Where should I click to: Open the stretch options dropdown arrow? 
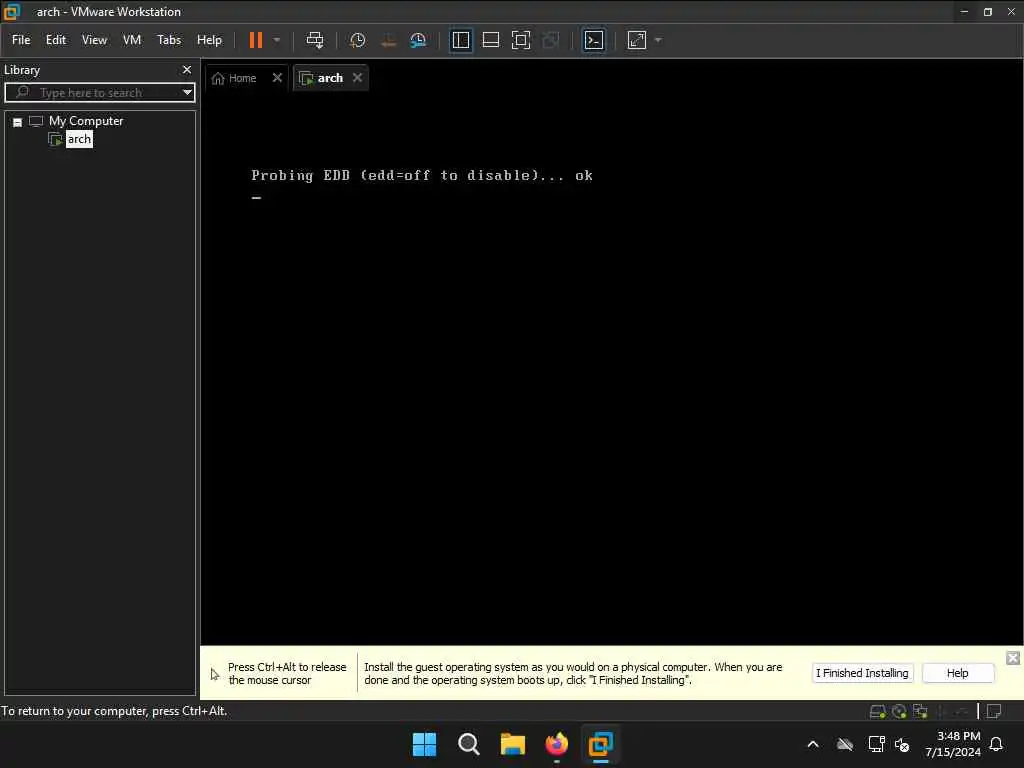click(x=658, y=40)
